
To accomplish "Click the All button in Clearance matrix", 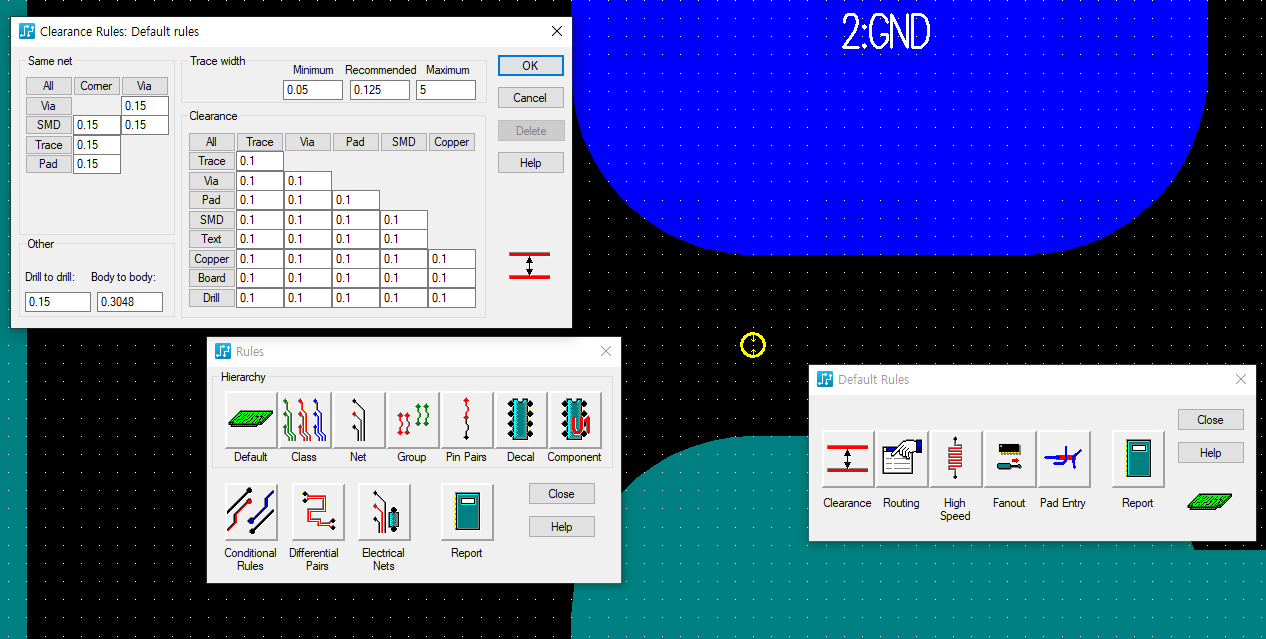I will coord(211,142).
